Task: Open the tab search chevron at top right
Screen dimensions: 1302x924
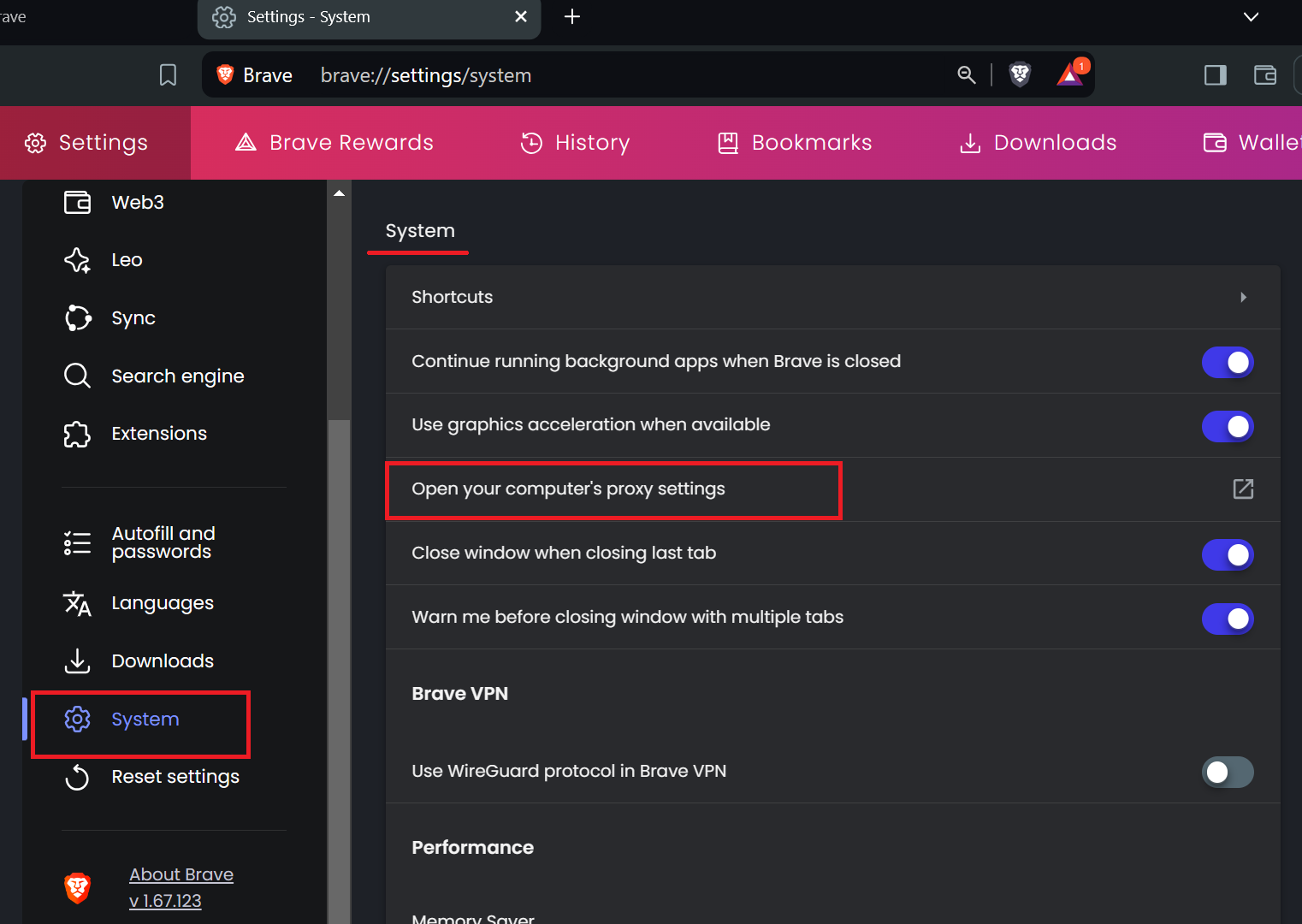Action: click(x=1251, y=16)
